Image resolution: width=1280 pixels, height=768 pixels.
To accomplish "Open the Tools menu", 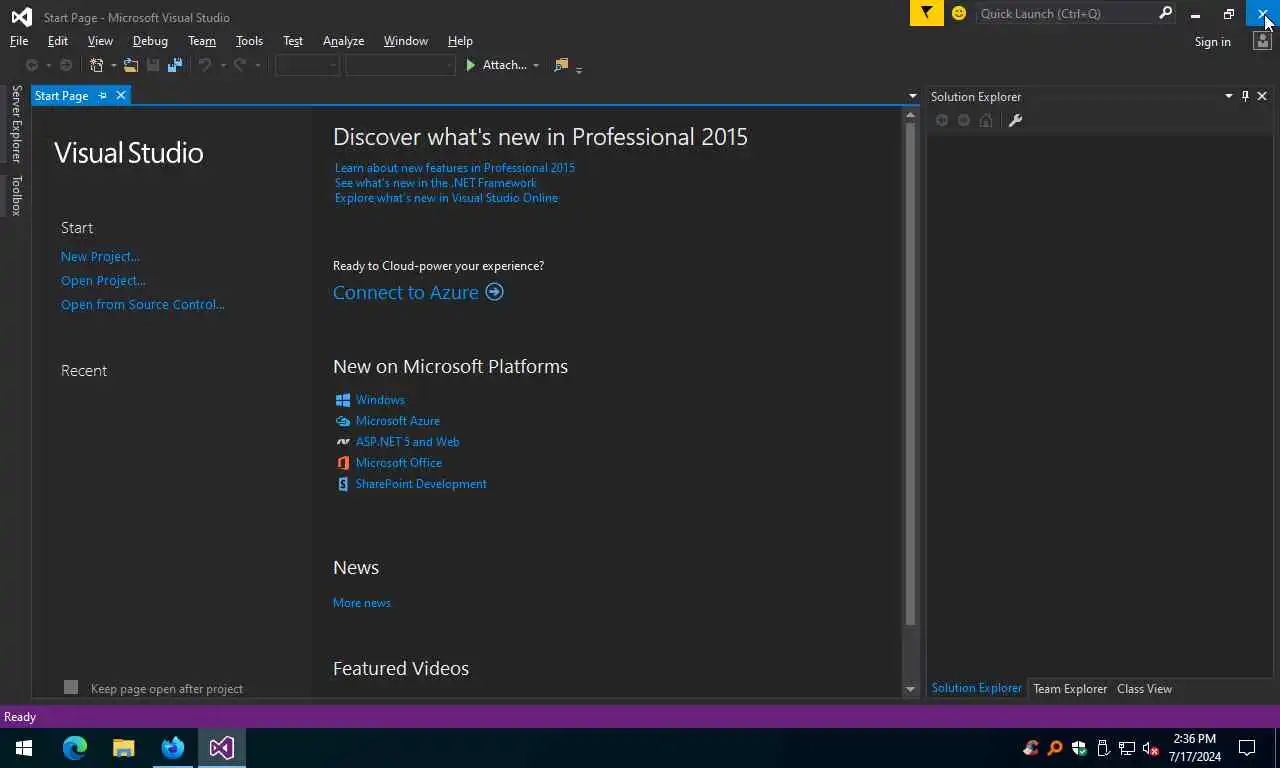I will click(x=249, y=41).
